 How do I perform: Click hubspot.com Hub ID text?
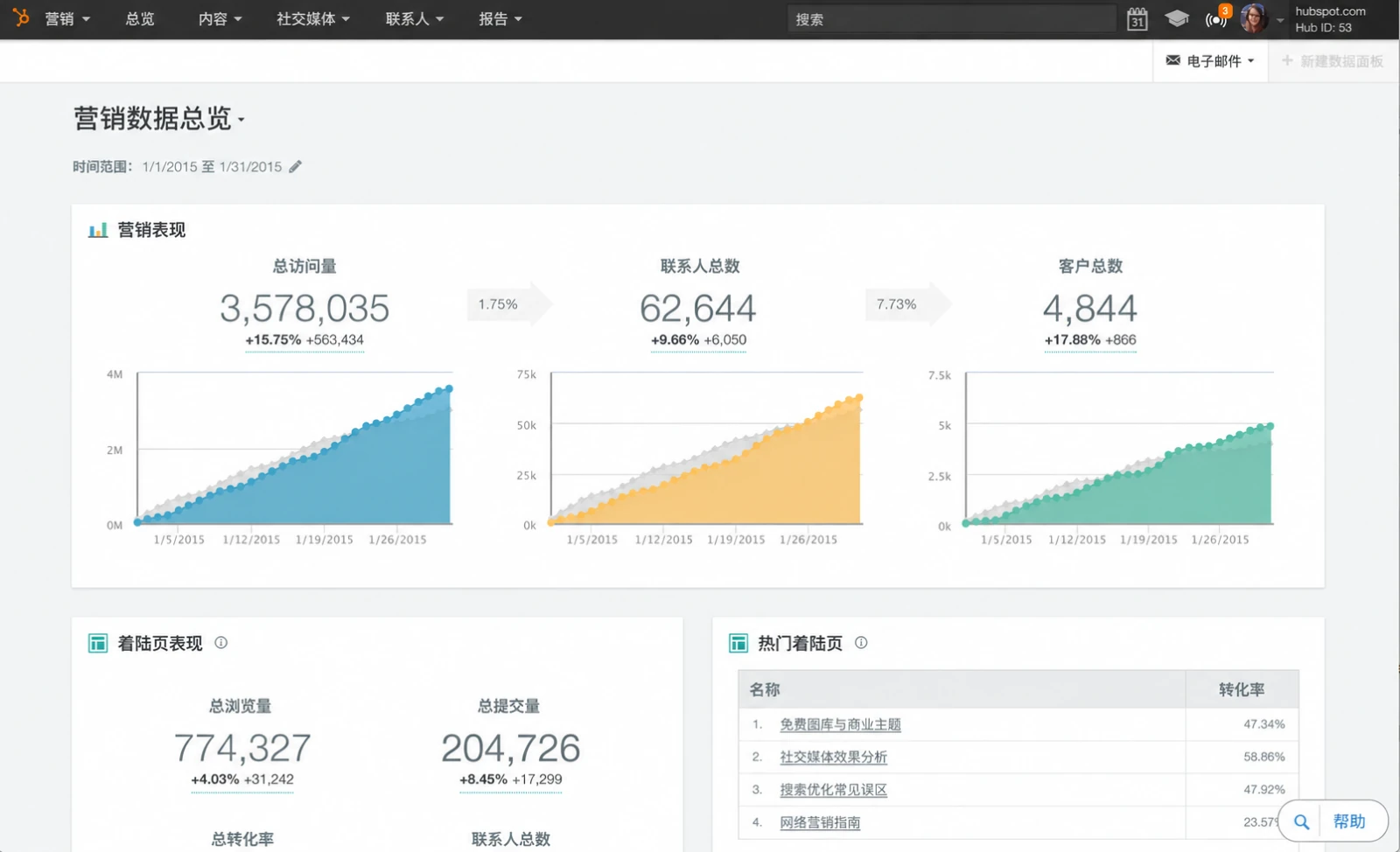point(1330,19)
